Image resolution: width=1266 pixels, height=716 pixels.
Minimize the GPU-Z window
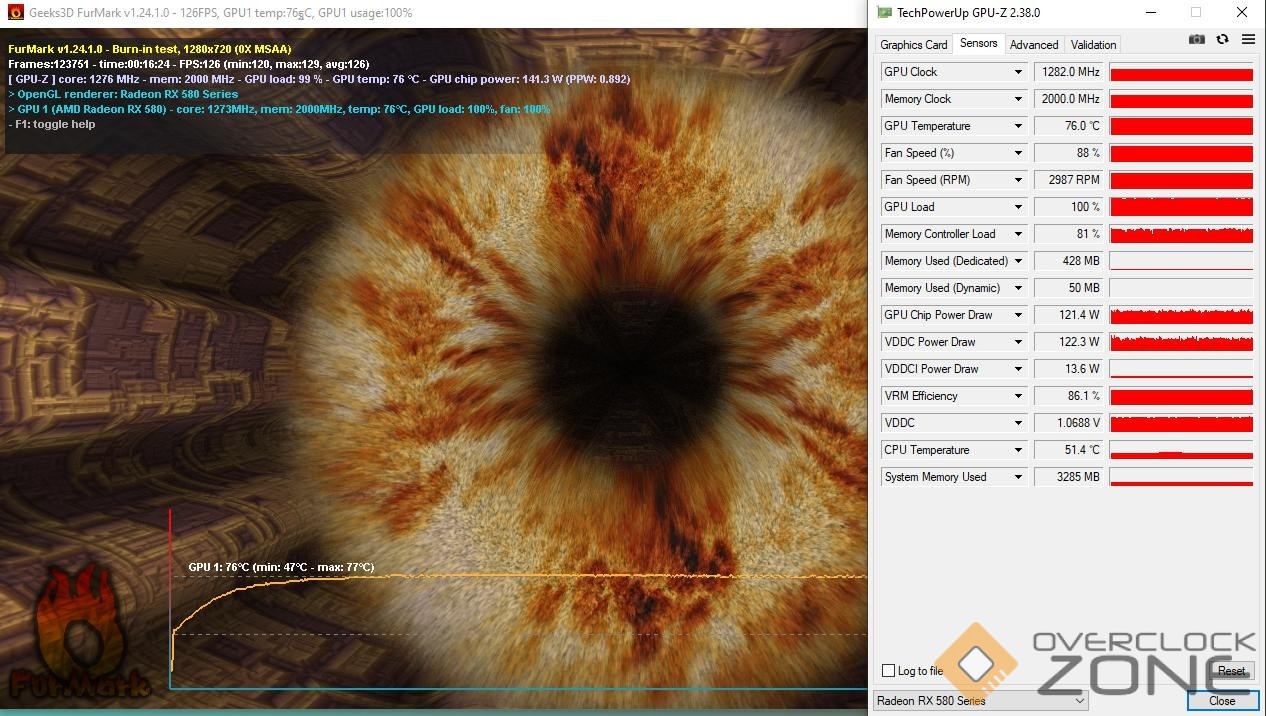[x=1150, y=13]
